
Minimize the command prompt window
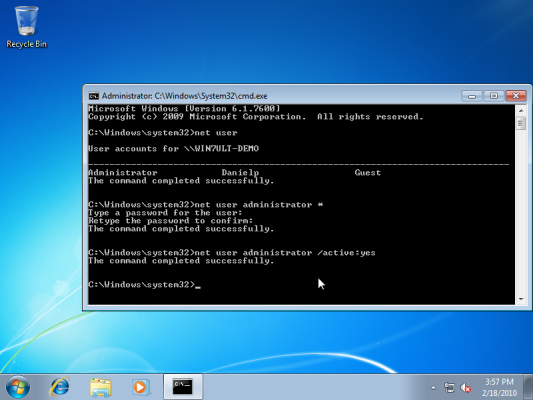(472, 96)
